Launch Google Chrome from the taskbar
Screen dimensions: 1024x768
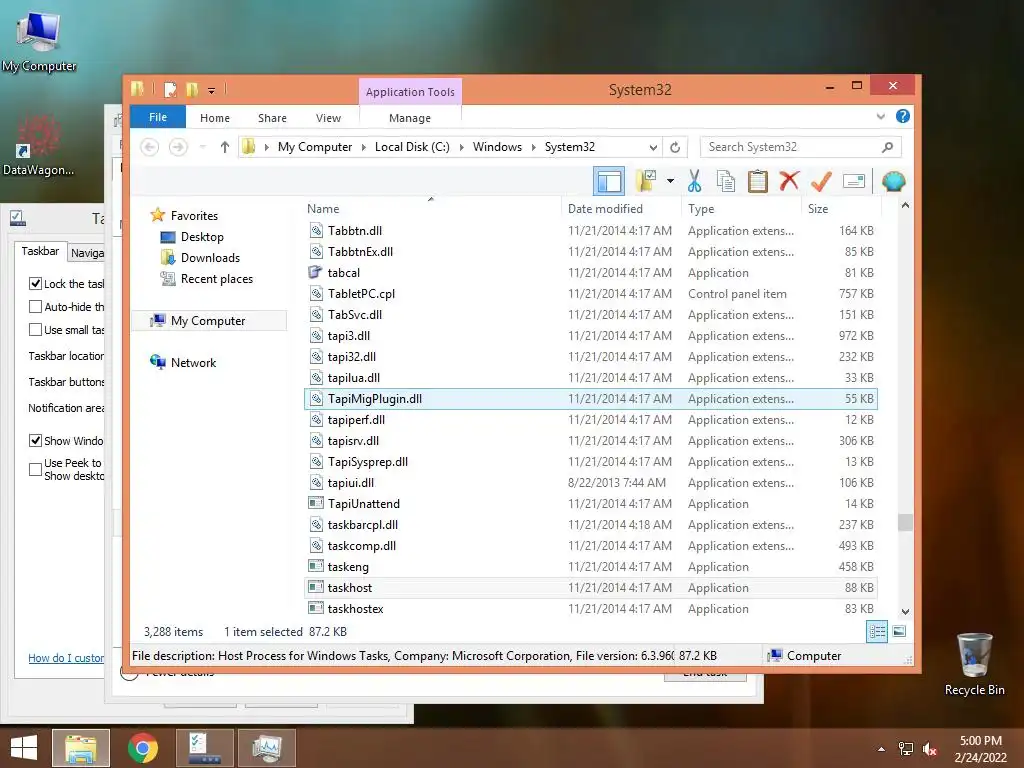[x=142, y=748]
